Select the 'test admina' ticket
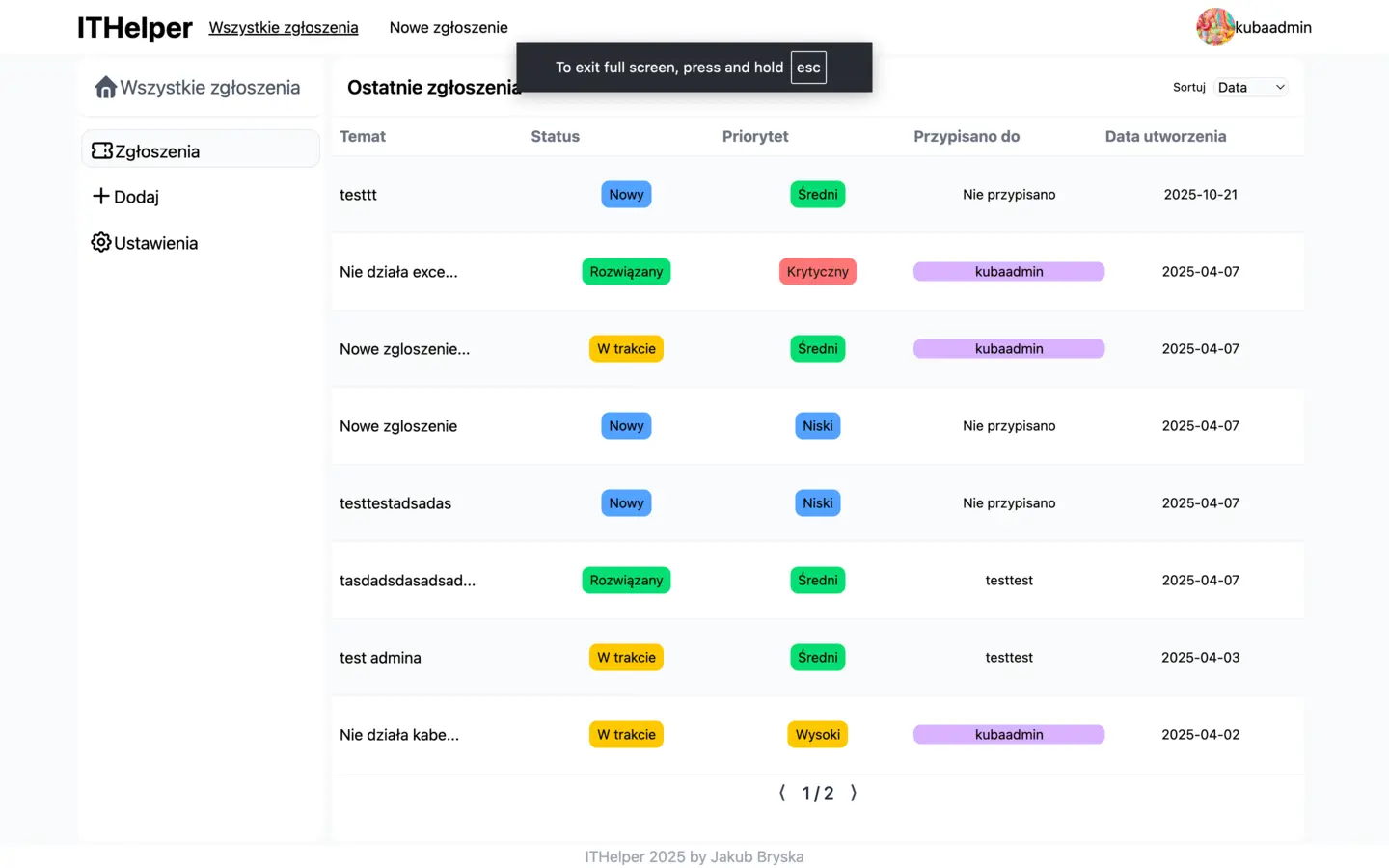Screen dimensions: 1389x868 (x=380, y=658)
